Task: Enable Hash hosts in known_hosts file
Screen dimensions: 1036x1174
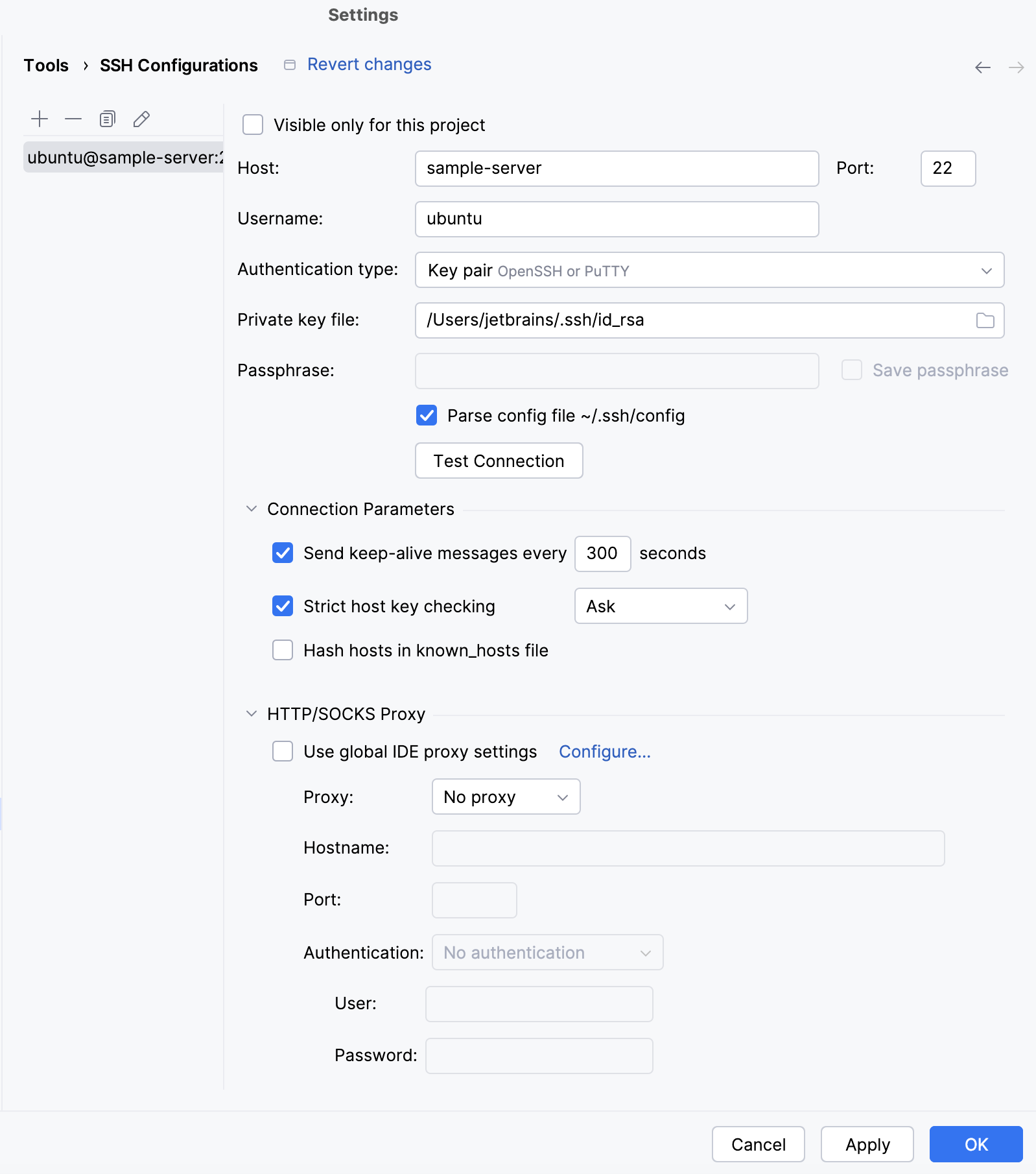Action: (x=283, y=650)
